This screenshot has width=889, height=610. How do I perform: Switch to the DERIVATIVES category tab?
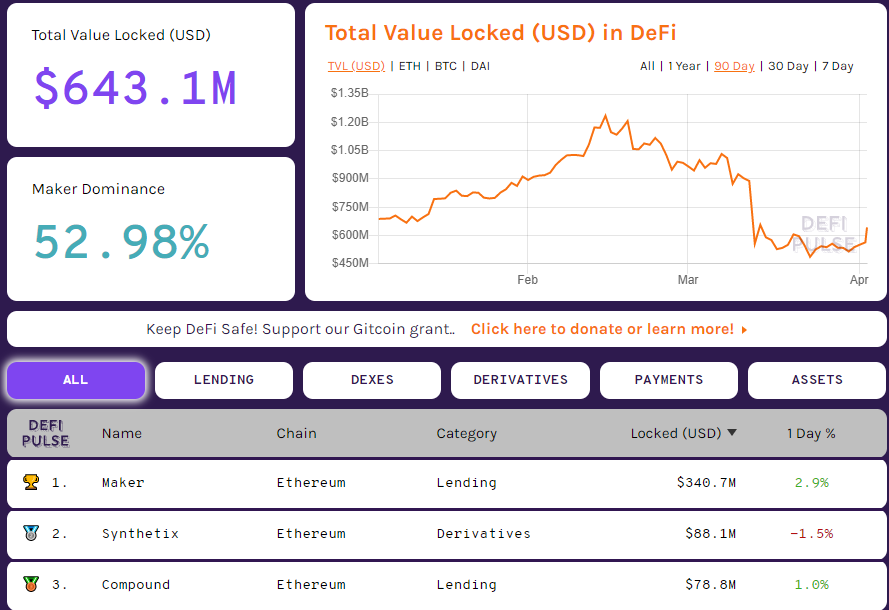pyautogui.click(x=520, y=380)
